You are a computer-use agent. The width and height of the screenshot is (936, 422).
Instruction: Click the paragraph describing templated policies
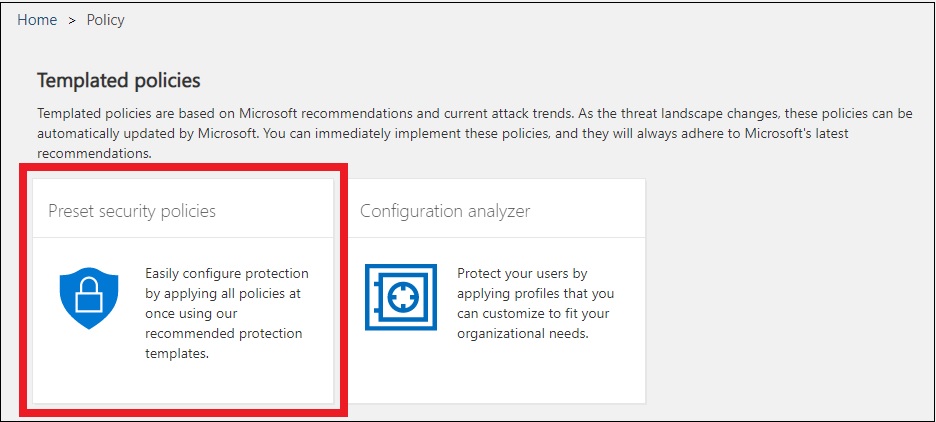click(475, 133)
